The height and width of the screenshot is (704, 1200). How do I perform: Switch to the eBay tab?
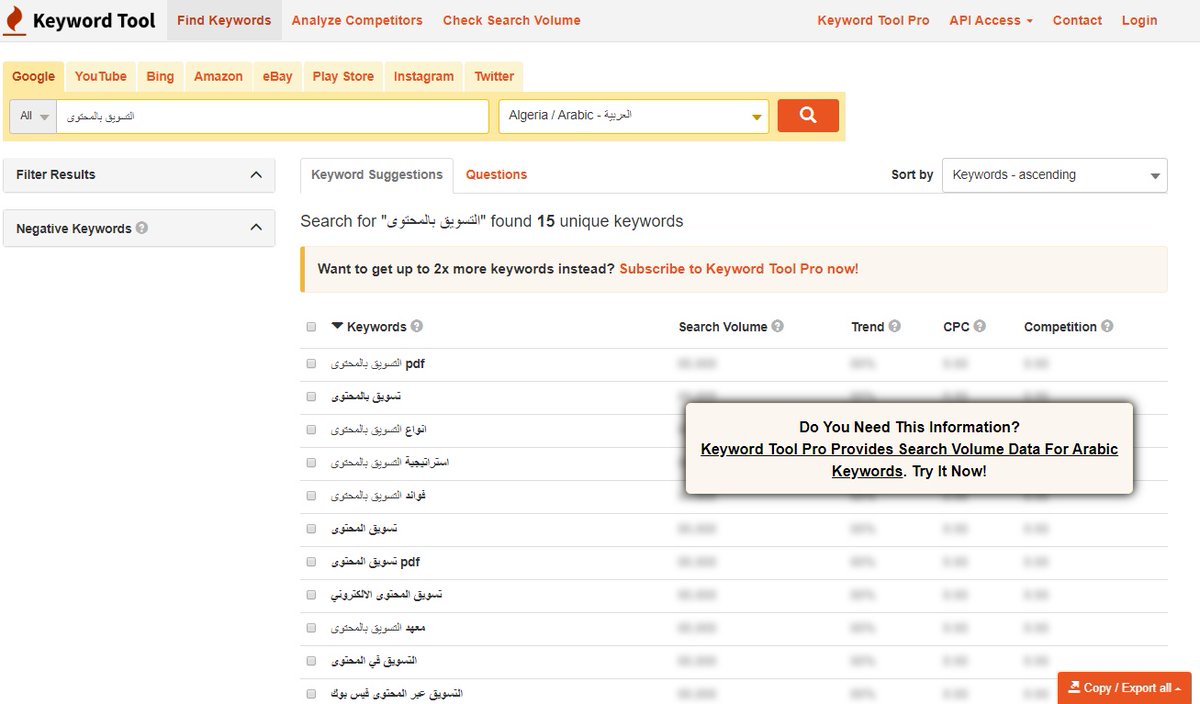point(278,76)
